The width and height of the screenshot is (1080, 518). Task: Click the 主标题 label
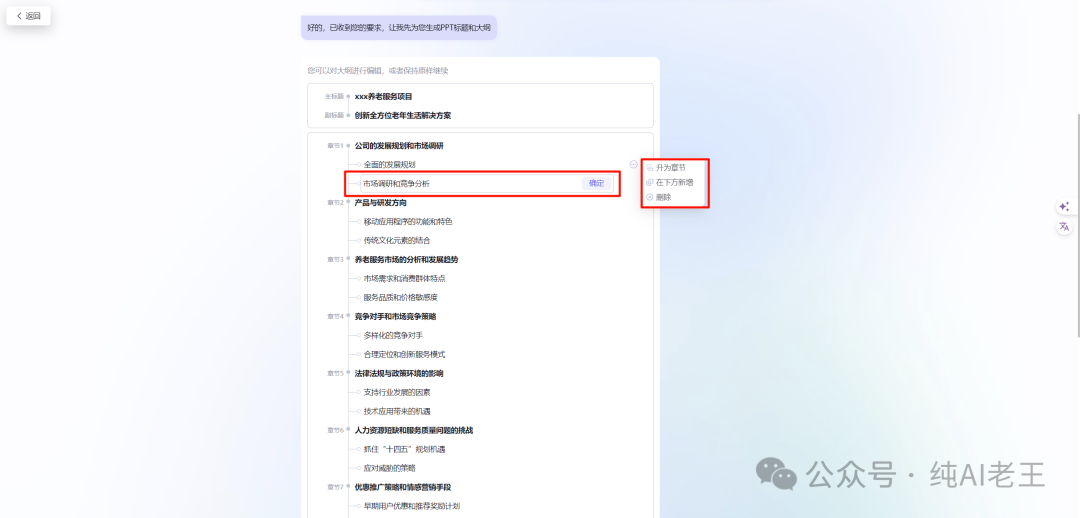[x=334, y=96]
